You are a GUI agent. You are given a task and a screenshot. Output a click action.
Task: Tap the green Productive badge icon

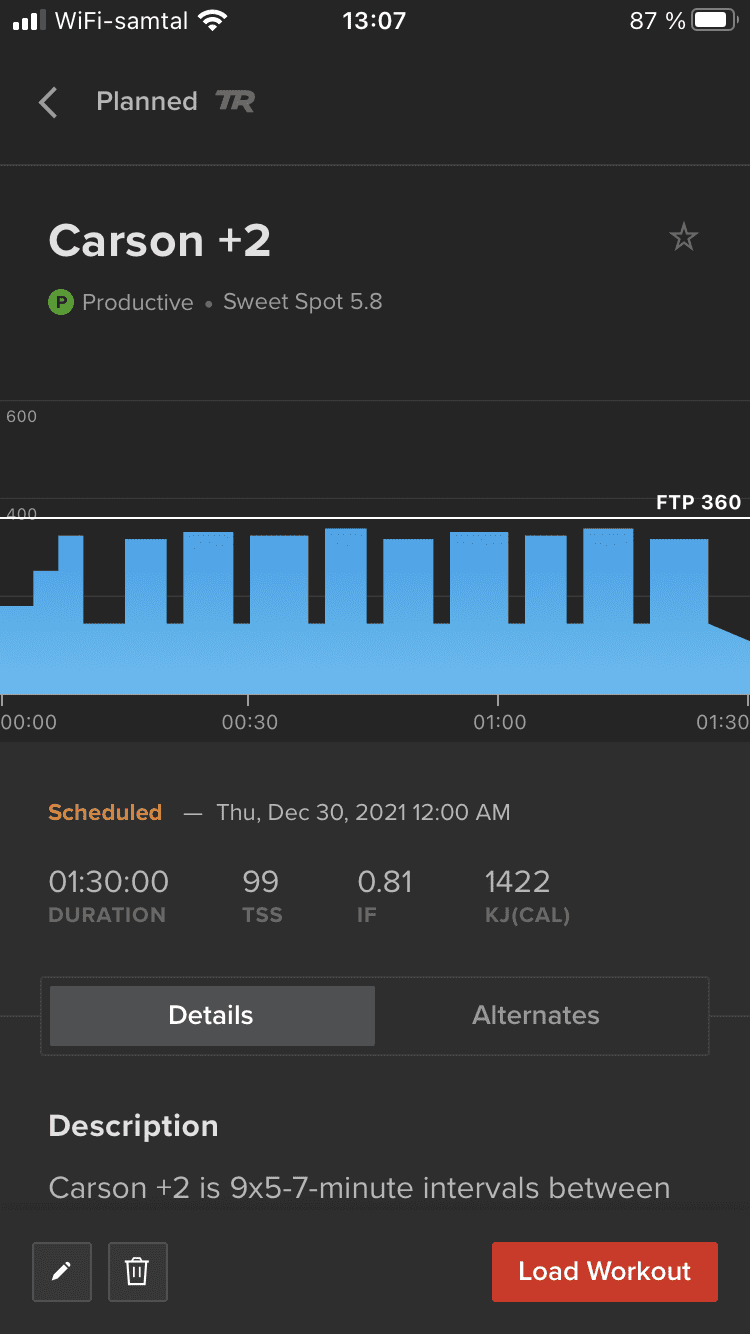61,302
